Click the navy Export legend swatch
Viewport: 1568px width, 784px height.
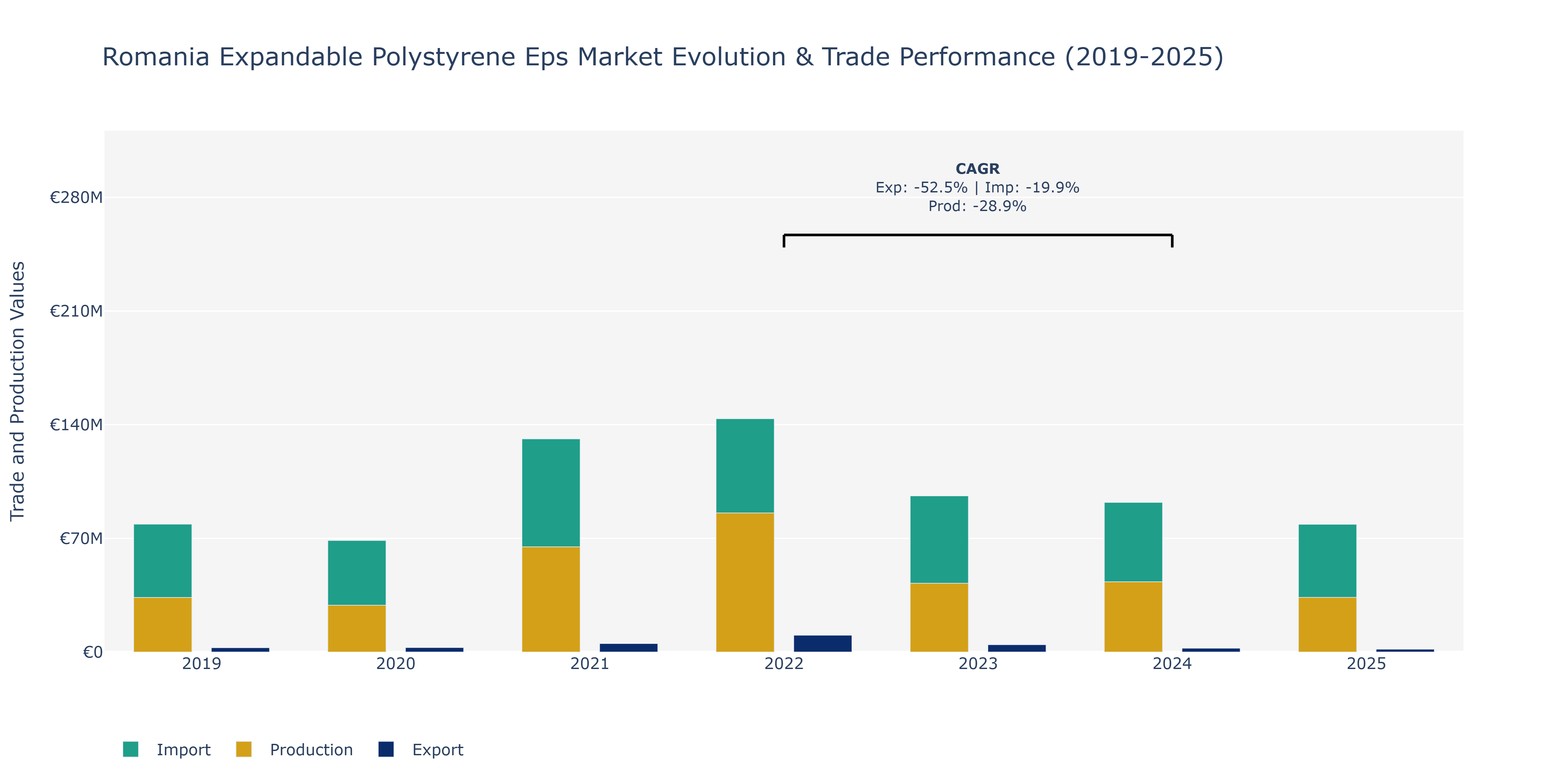tap(386, 749)
